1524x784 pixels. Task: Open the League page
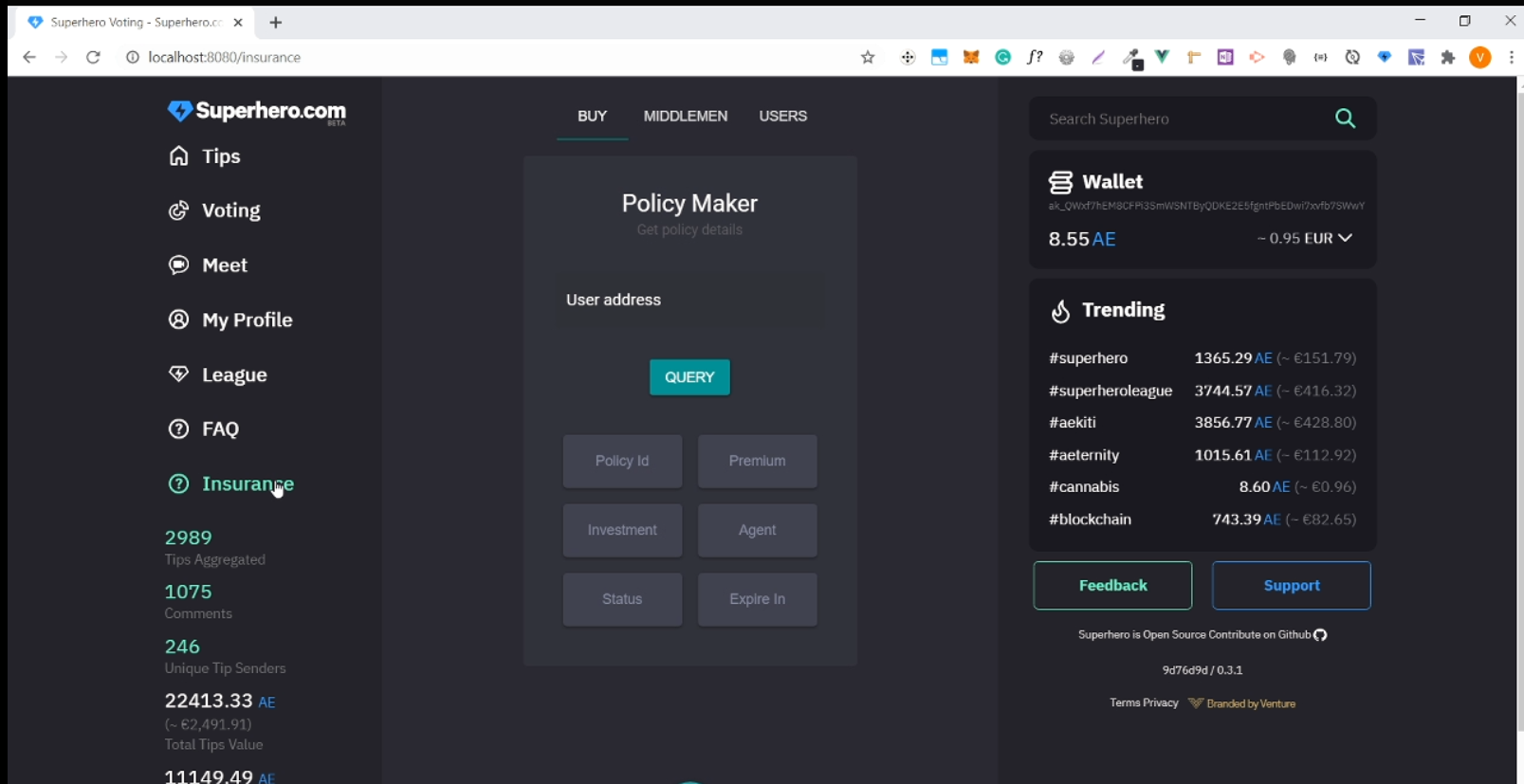[218, 374]
